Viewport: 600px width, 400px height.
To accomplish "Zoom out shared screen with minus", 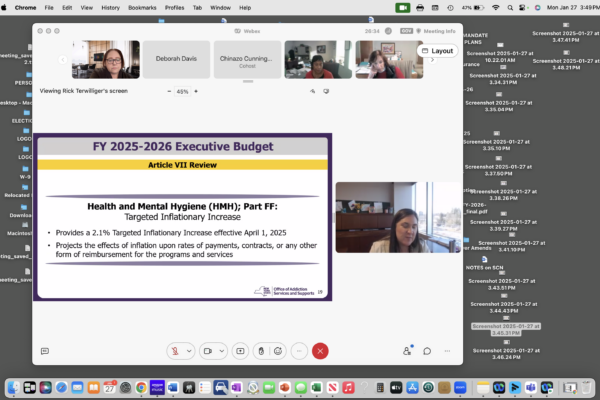I will tap(169, 91).
